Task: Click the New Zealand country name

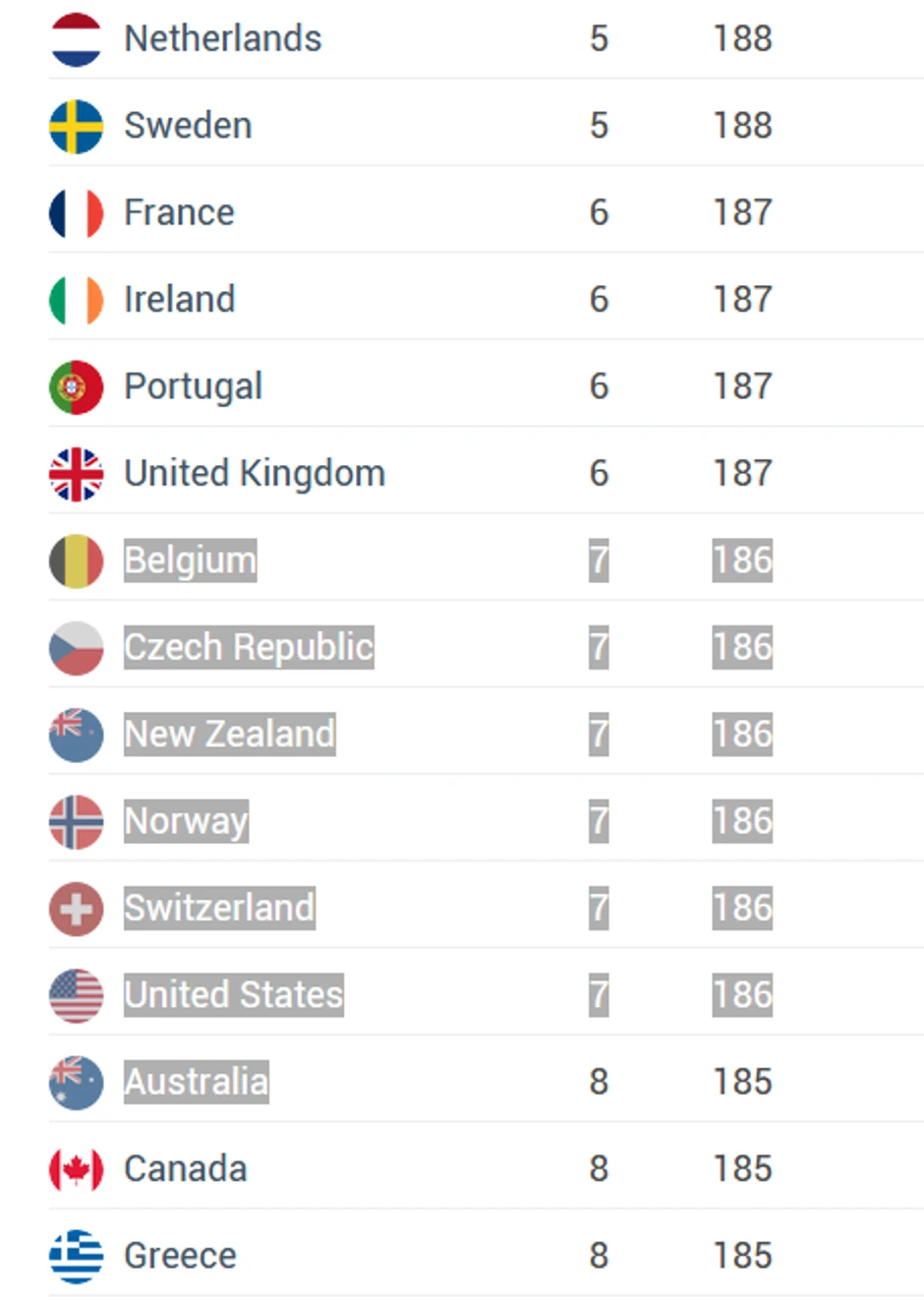Action: [x=229, y=735]
